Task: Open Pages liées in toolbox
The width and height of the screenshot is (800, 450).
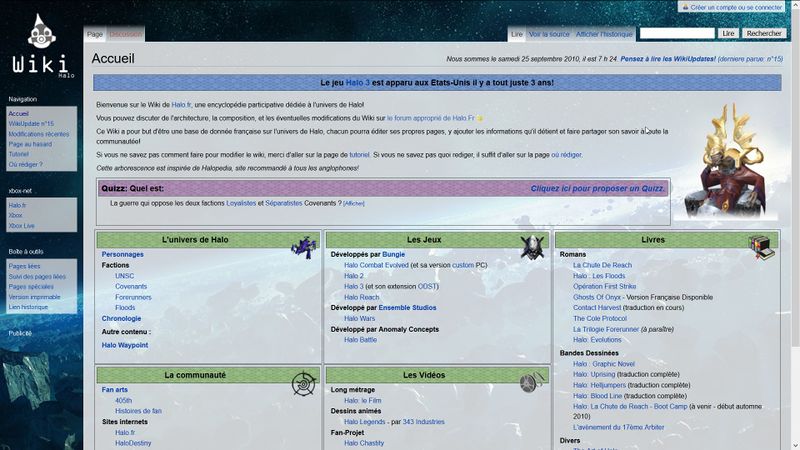Action: (24, 266)
